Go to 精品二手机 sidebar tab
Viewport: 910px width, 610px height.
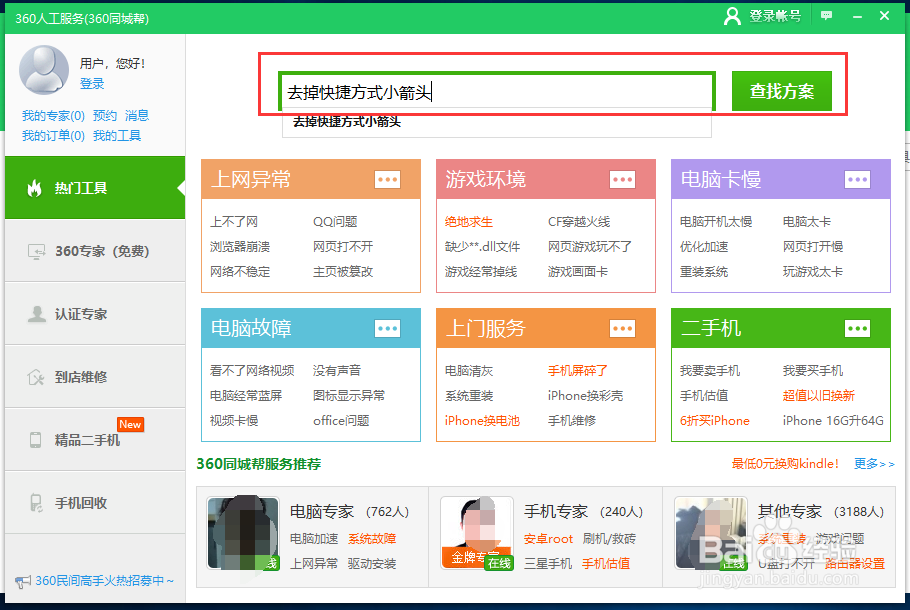click(95, 439)
